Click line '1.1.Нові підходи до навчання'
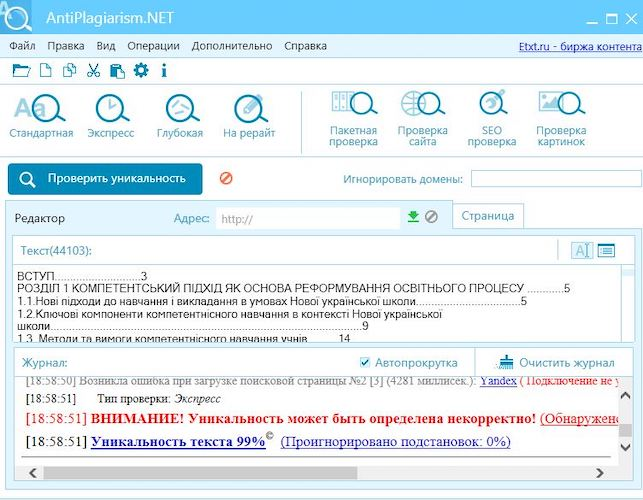Screen dimensions: 643x500 point(272,301)
